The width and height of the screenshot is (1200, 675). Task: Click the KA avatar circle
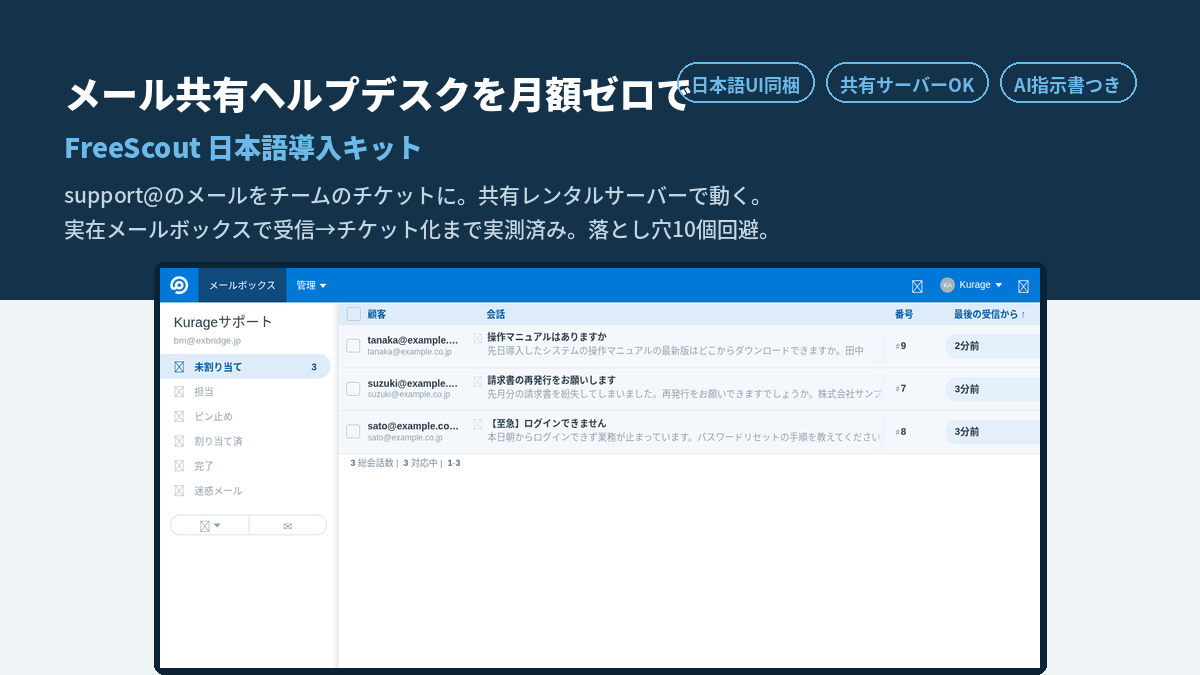(x=947, y=285)
